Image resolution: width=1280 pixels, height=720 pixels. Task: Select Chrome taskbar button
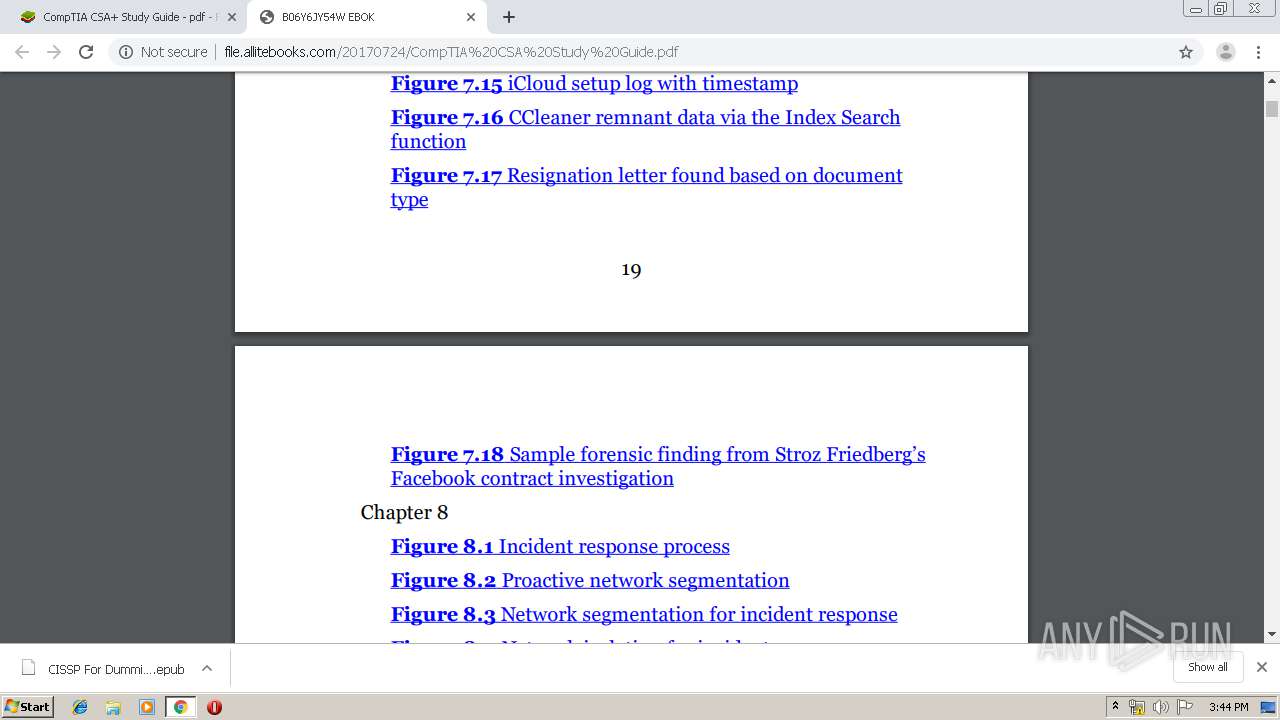pyautogui.click(x=180, y=707)
